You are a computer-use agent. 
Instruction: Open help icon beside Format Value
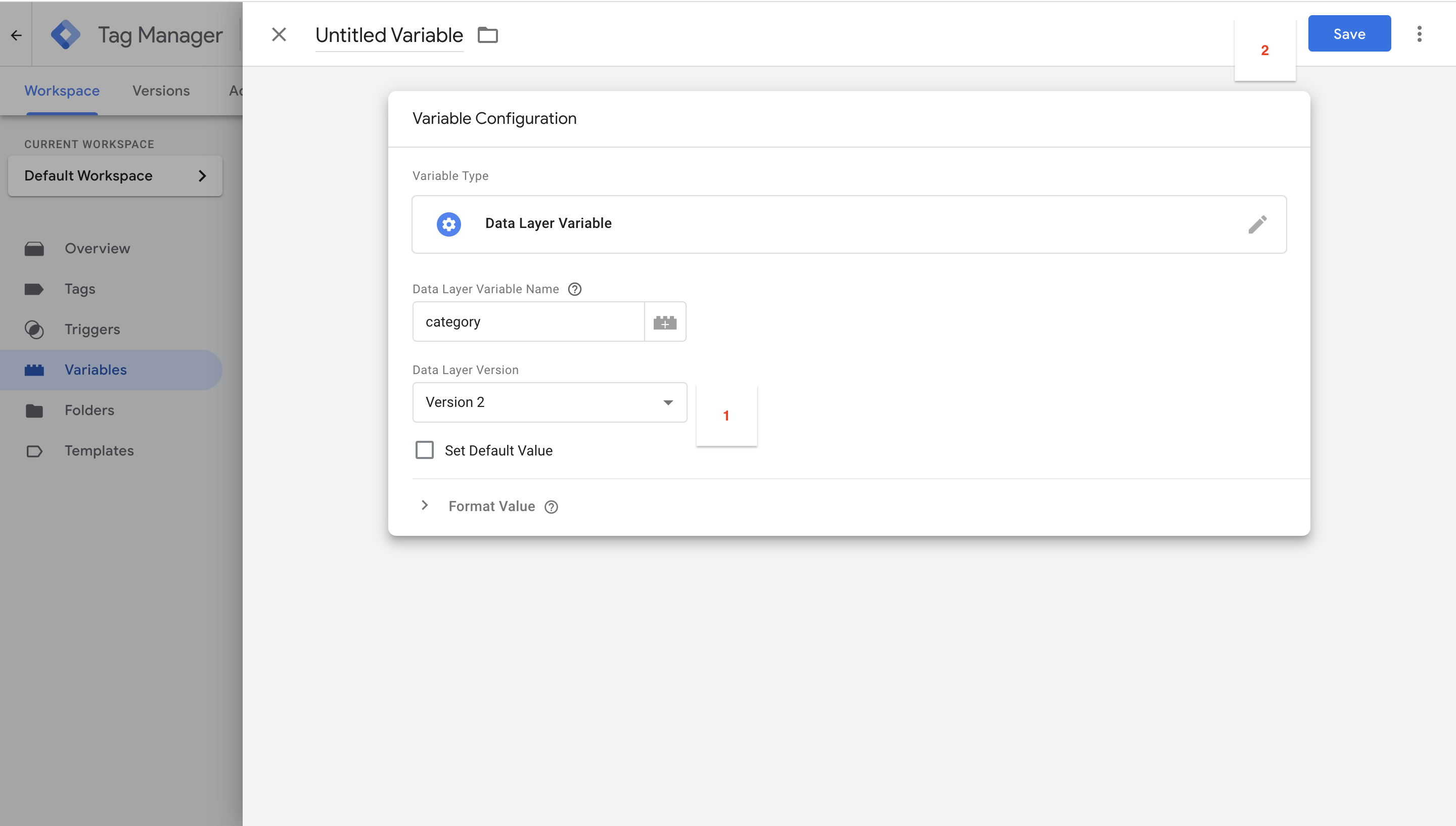pyautogui.click(x=551, y=507)
